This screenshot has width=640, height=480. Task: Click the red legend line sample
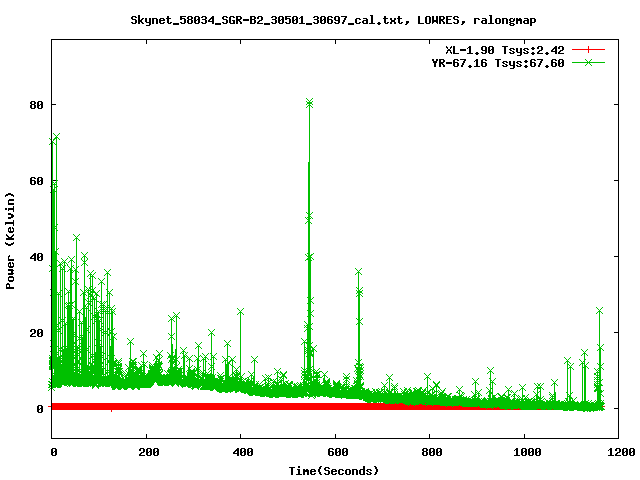pyautogui.click(x=588, y=50)
